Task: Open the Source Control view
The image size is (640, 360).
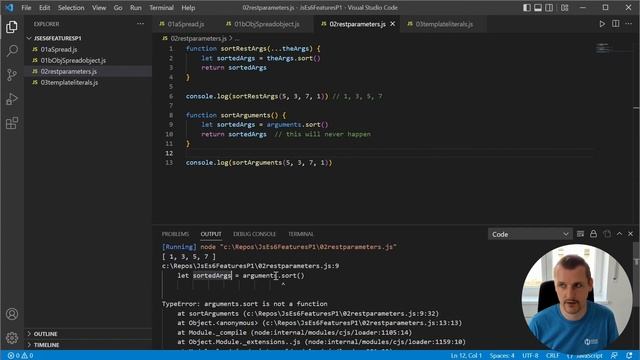Action: pyautogui.click(x=12, y=75)
